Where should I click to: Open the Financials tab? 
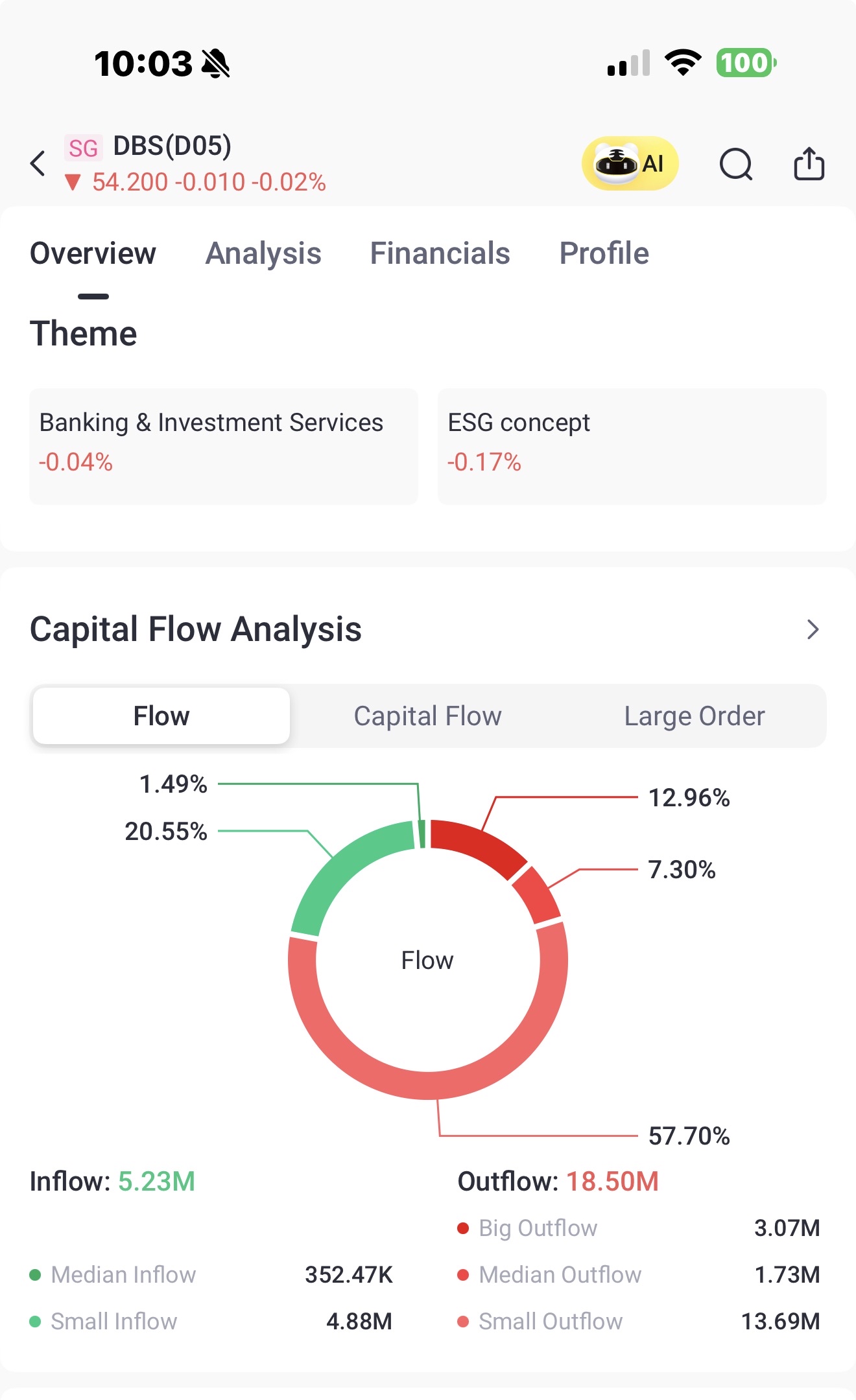440,253
